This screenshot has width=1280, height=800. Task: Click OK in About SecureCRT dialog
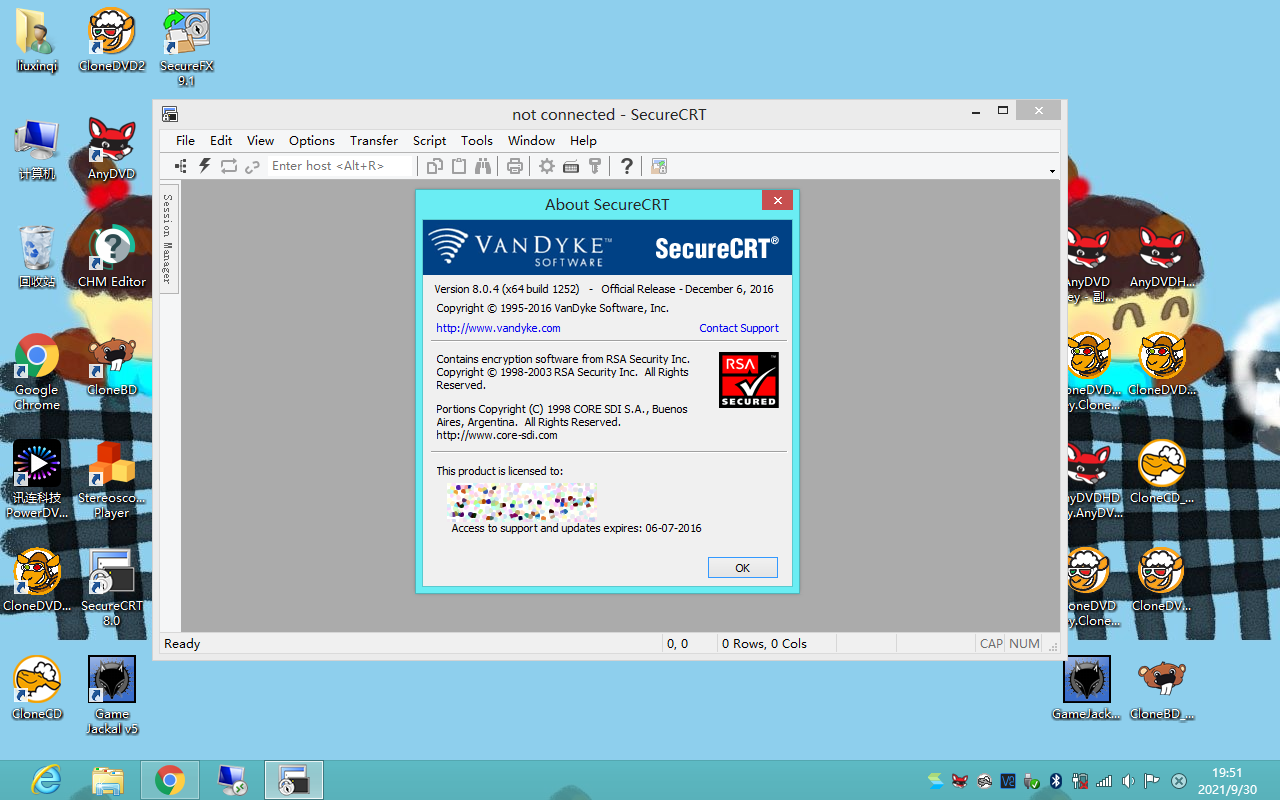742,567
